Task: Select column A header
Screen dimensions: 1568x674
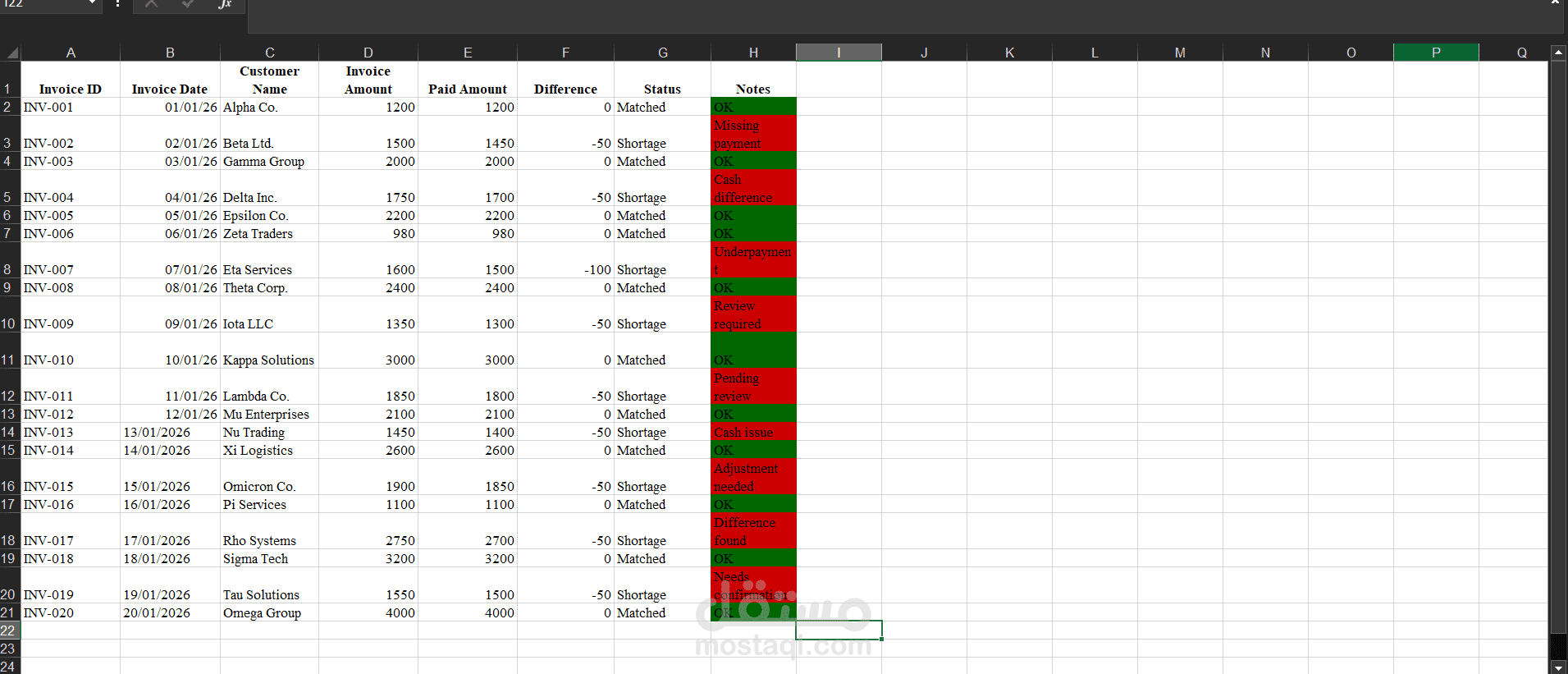Action: tap(71, 53)
